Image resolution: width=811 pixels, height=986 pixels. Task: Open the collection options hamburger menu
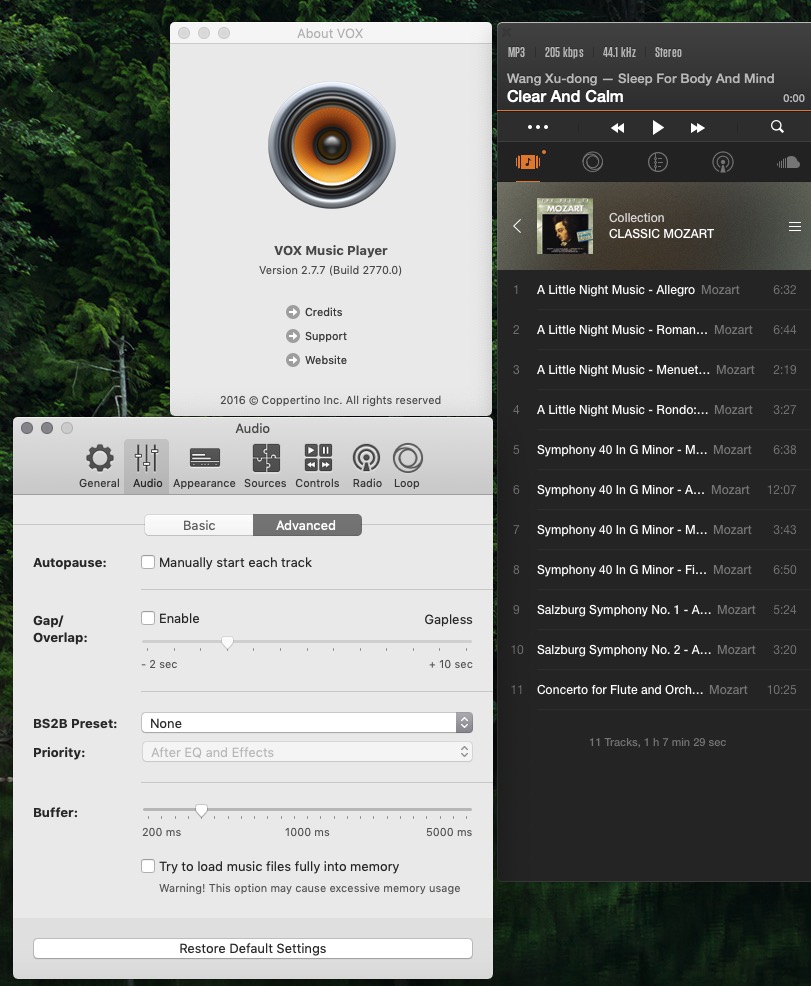795,226
